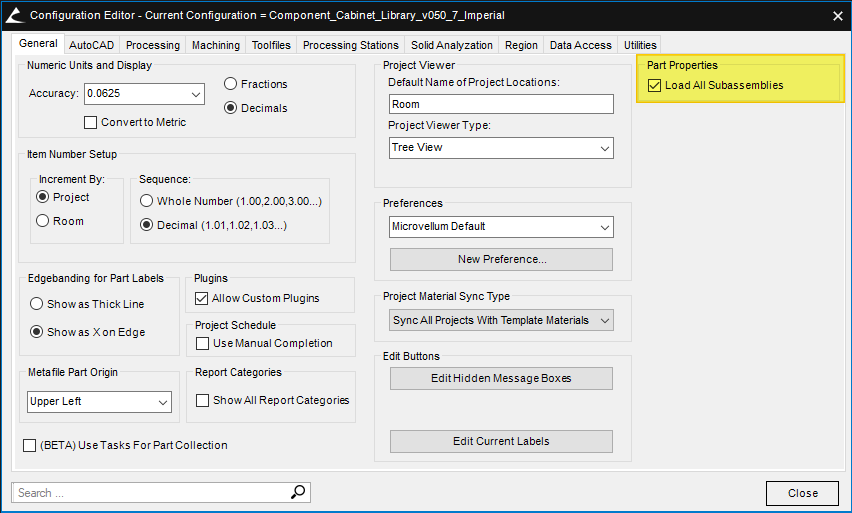Click the New Preference button
852x513 pixels.
click(x=501, y=259)
